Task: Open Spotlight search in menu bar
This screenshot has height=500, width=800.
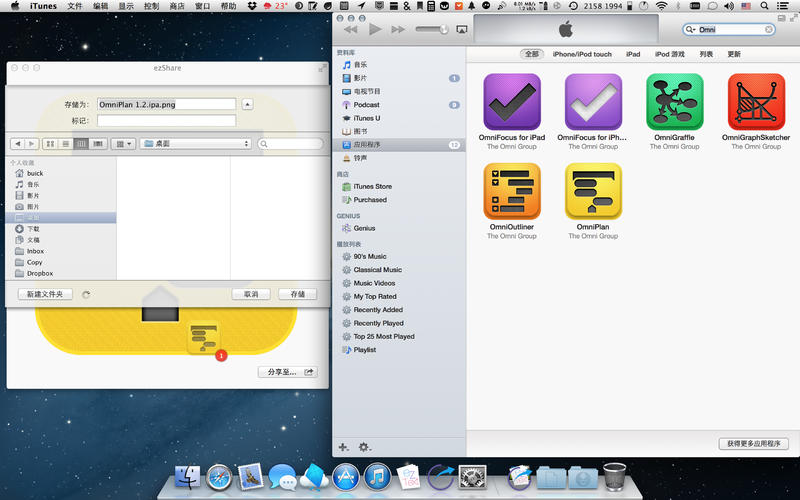Action: pyautogui.click(x=764, y=6)
